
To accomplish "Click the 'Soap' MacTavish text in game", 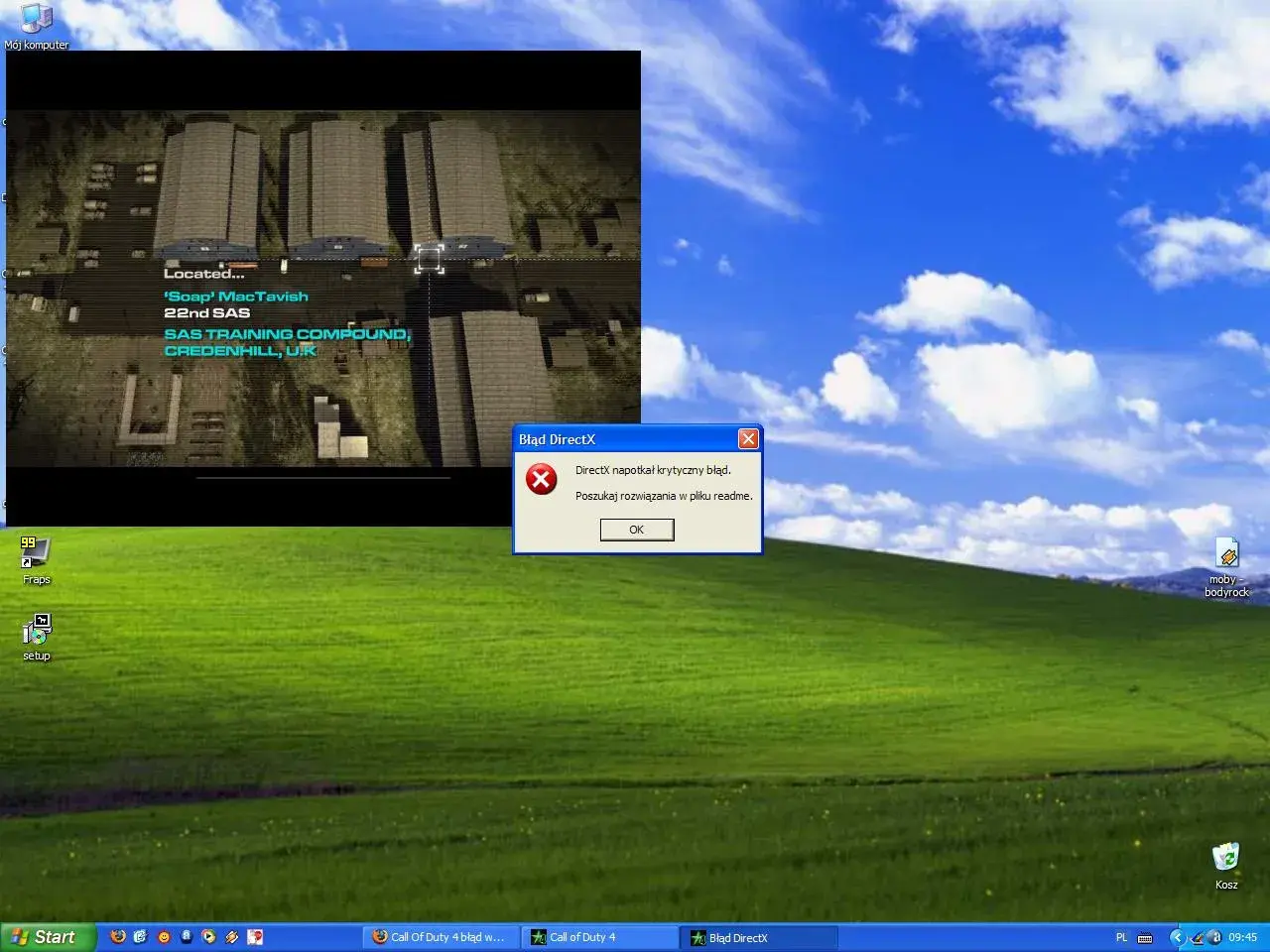I will click(x=236, y=296).
